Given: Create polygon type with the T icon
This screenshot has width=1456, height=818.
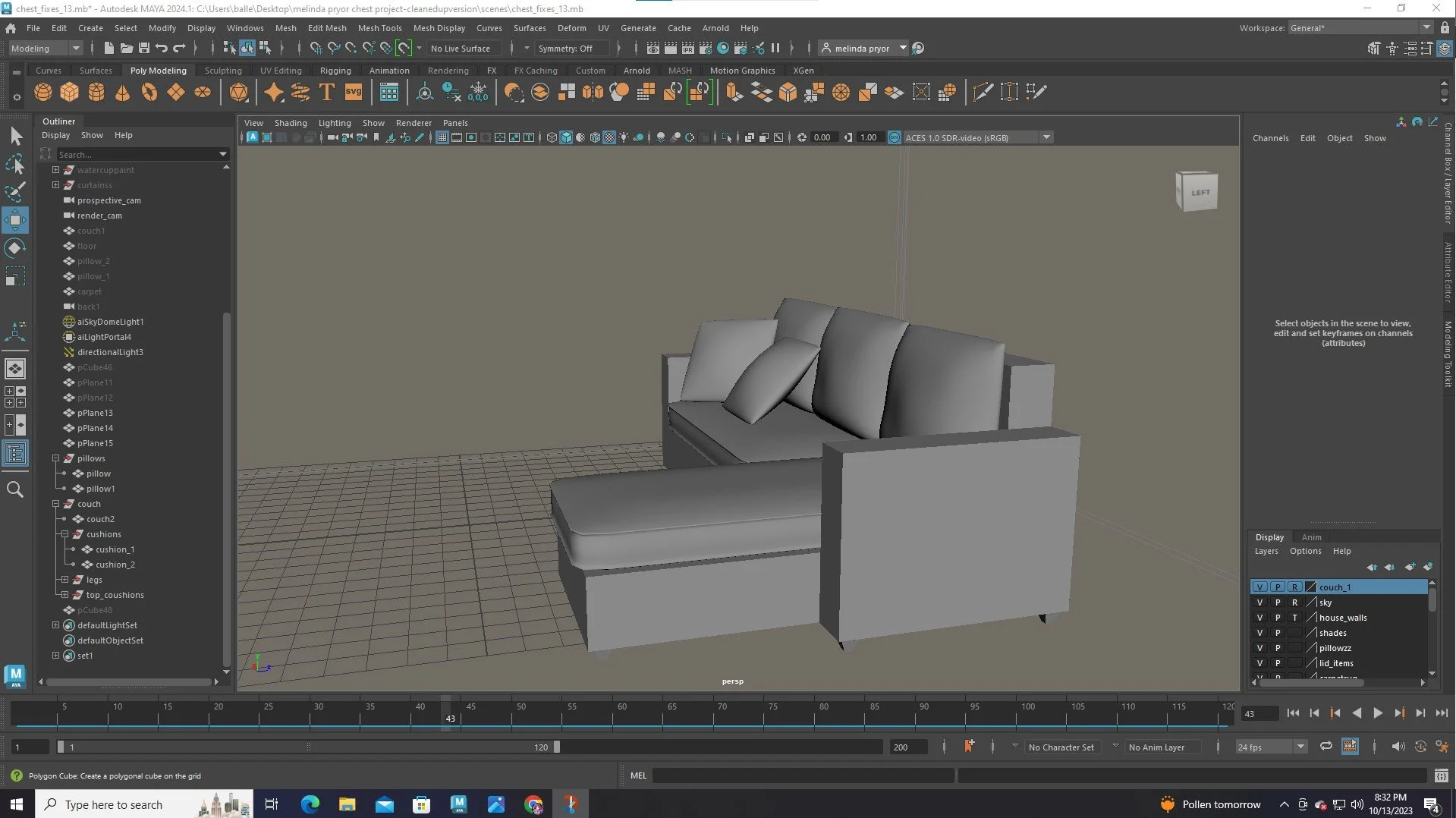Looking at the screenshot, I should [327, 93].
